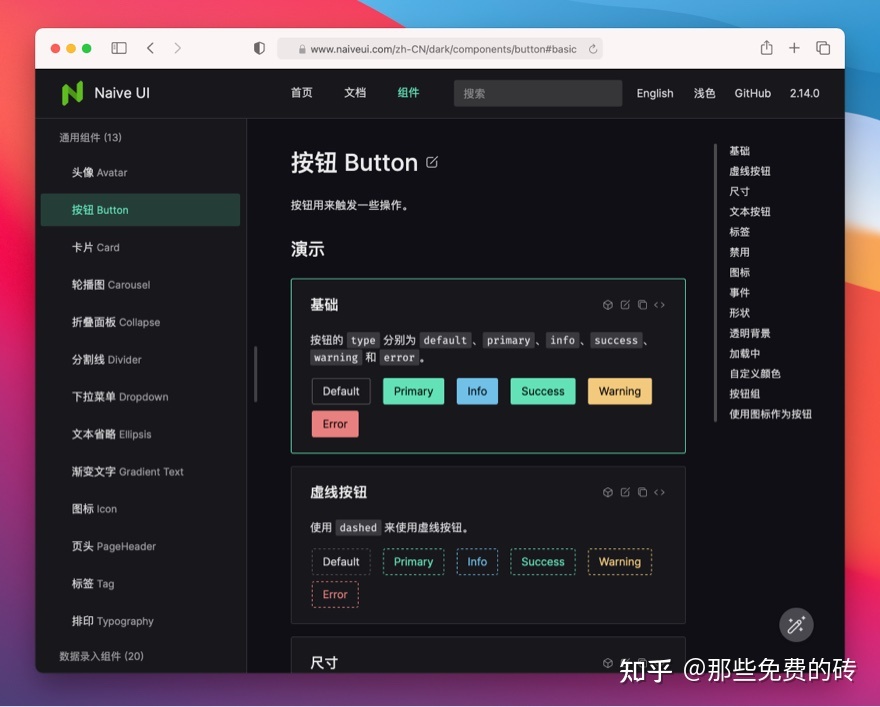Show code with brackets icon in 虚线按钮 card
Viewport: 880px width, 707px height.
pyautogui.click(x=659, y=492)
